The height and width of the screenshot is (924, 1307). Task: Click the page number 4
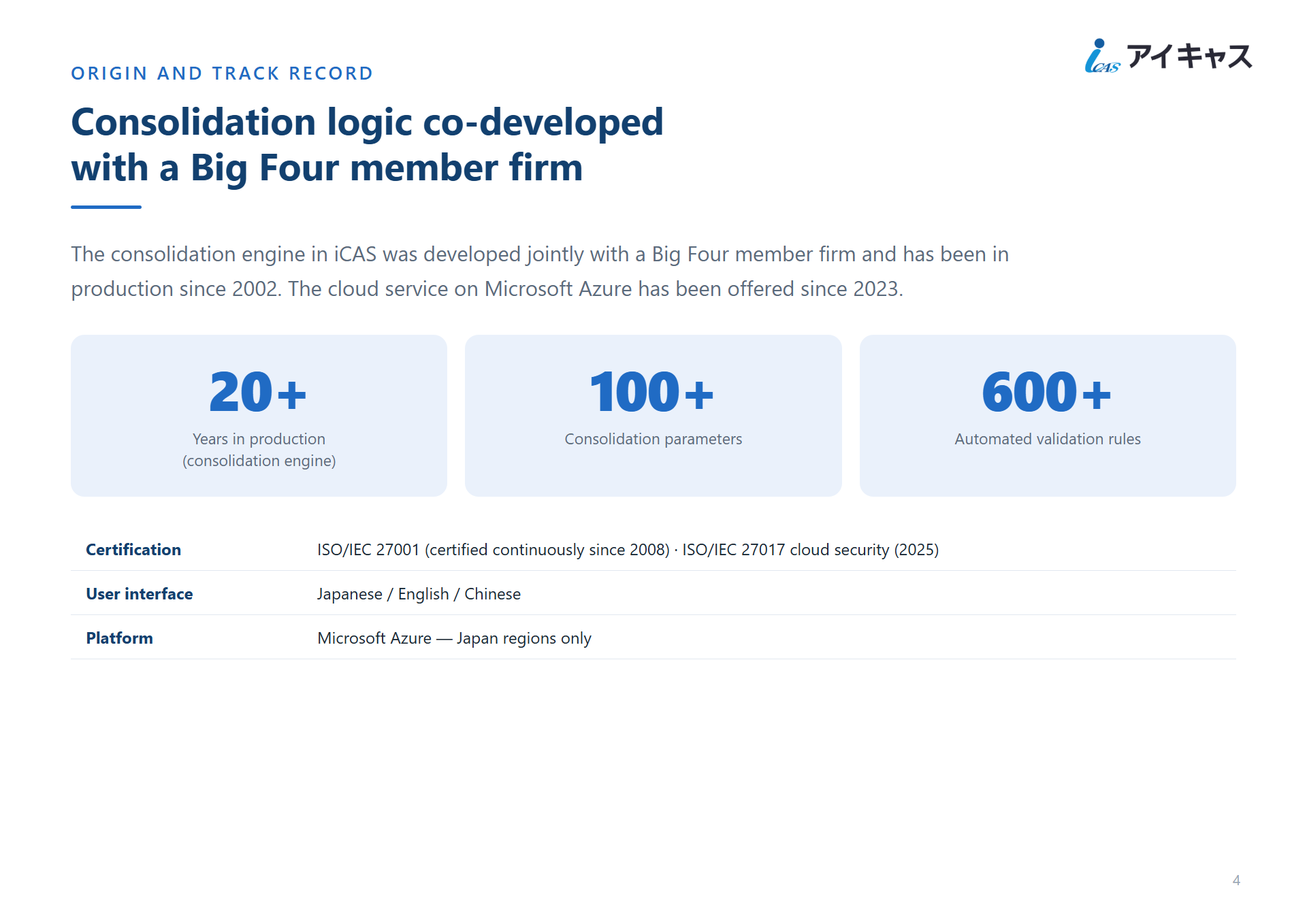click(1236, 880)
